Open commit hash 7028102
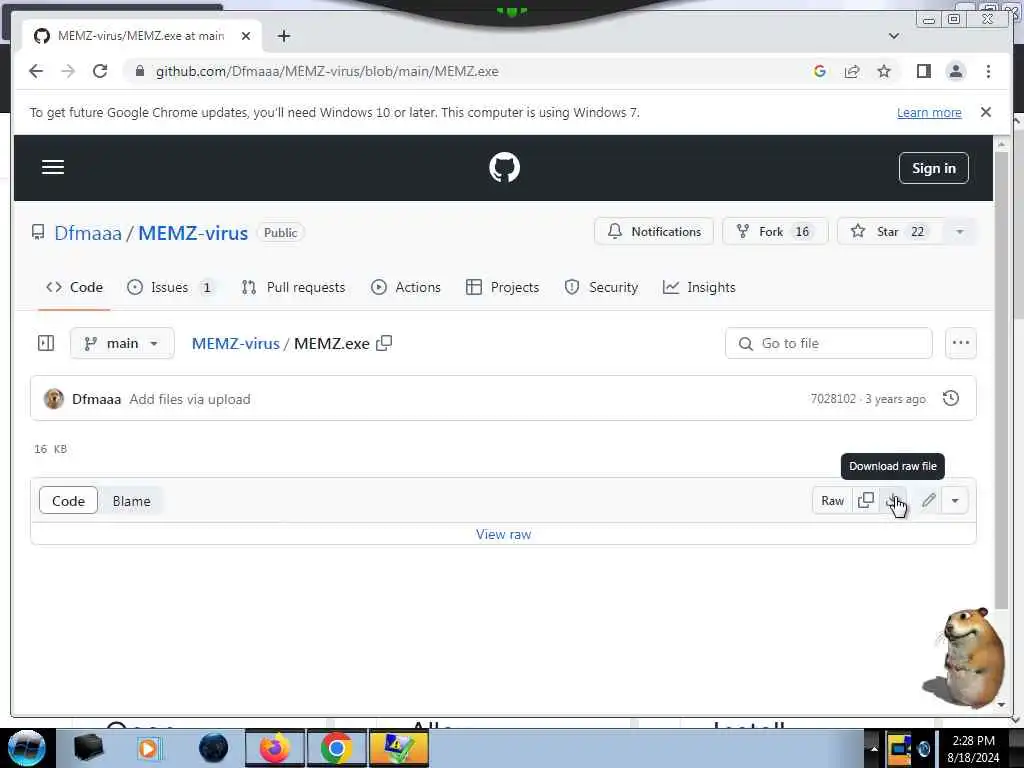Screen dimensions: 1024x768 pyautogui.click(x=833, y=399)
